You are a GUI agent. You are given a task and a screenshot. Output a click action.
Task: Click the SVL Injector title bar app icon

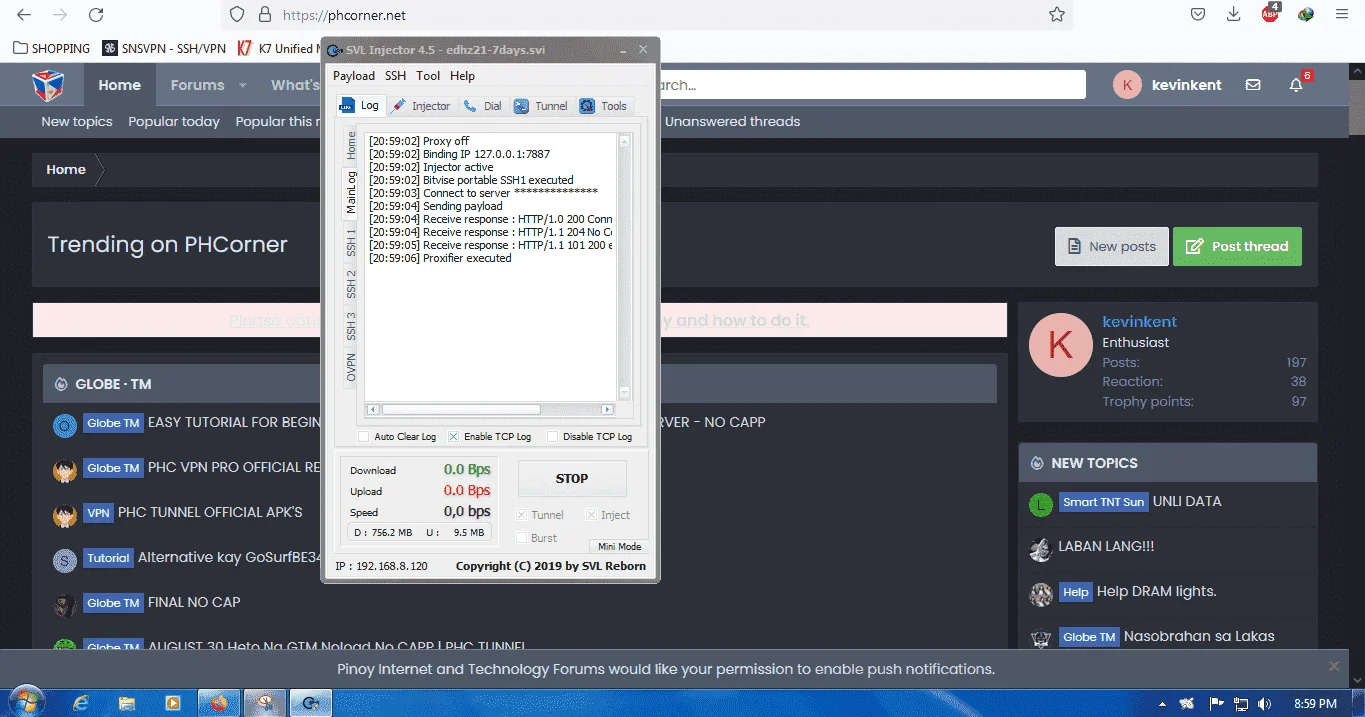(x=333, y=50)
